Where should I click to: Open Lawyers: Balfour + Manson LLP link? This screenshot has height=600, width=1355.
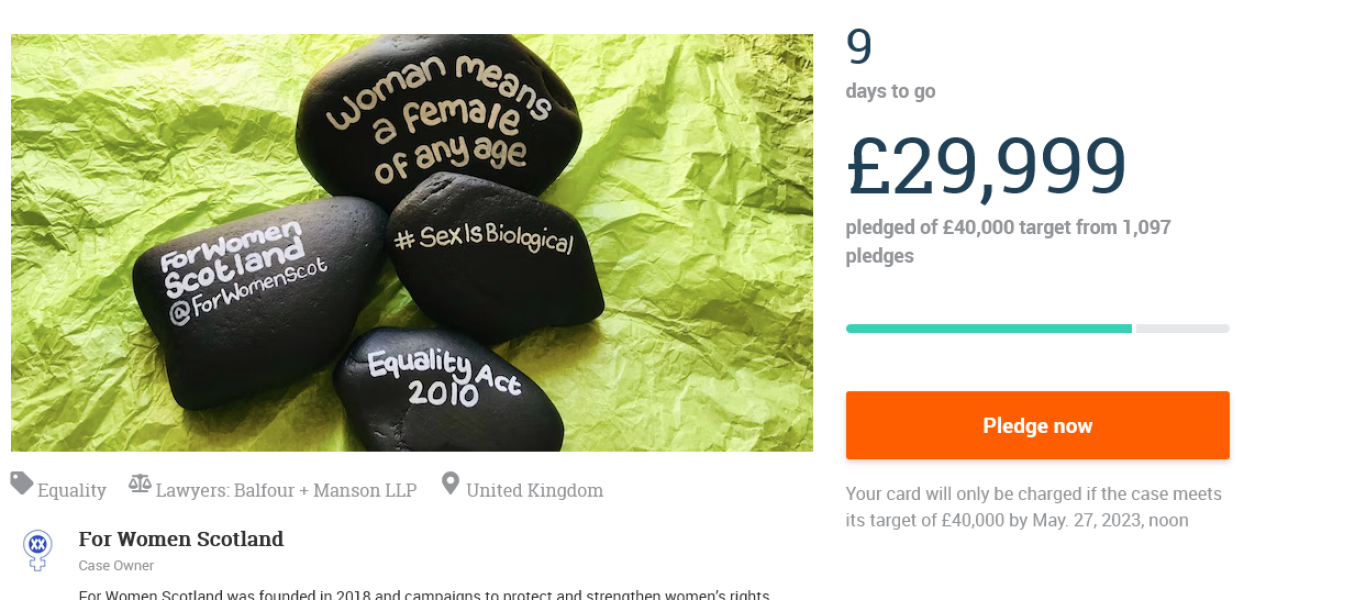click(286, 491)
